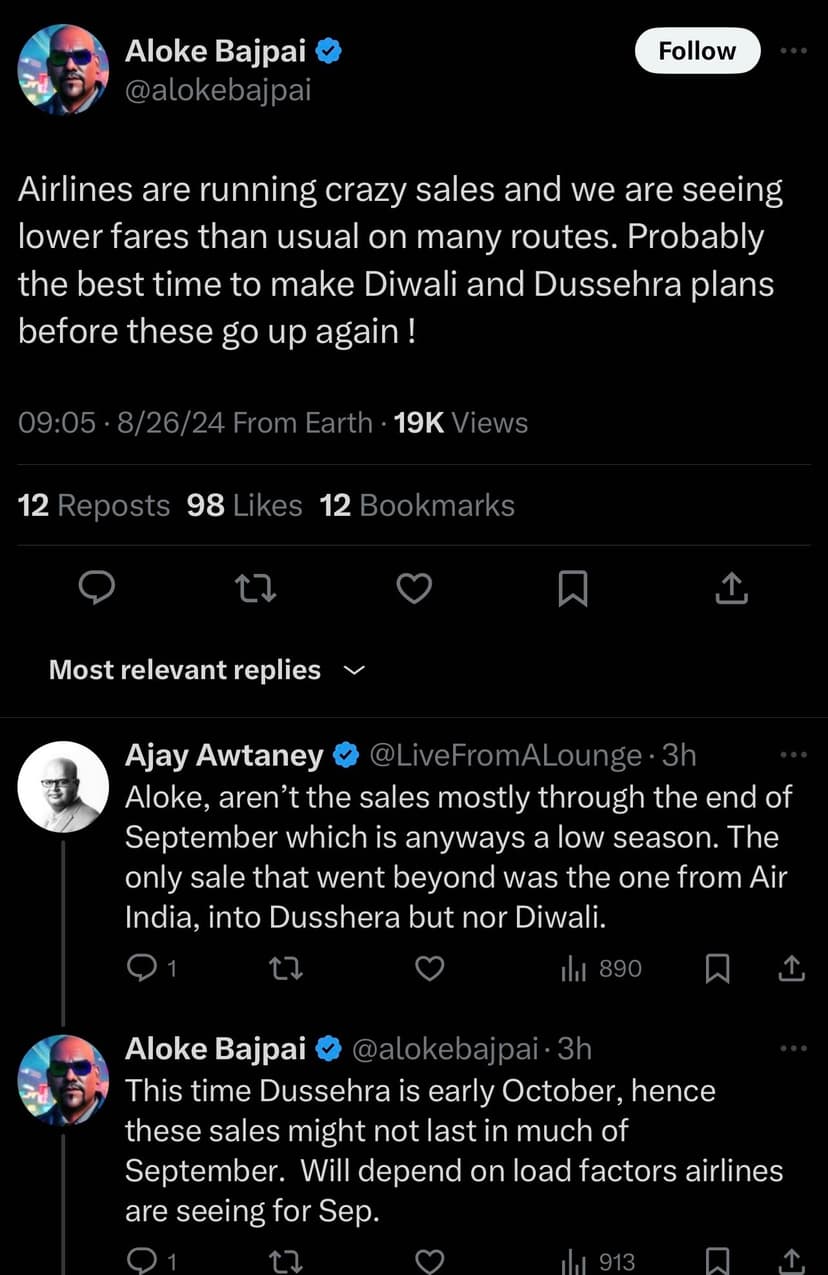
Task: Open @alokebajpai handle at top
Action: (218, 90)
